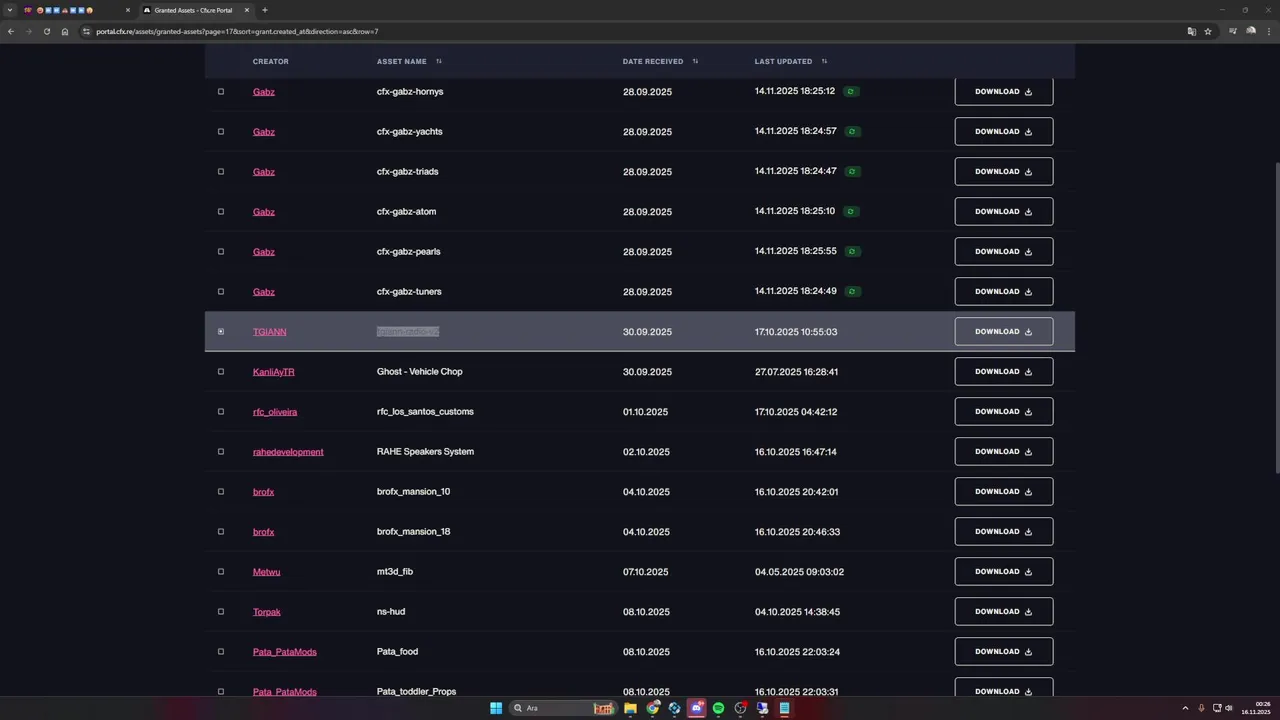Open the Metwu creator link
This screenshot has height=720, width=1280.
coord(266,572)
